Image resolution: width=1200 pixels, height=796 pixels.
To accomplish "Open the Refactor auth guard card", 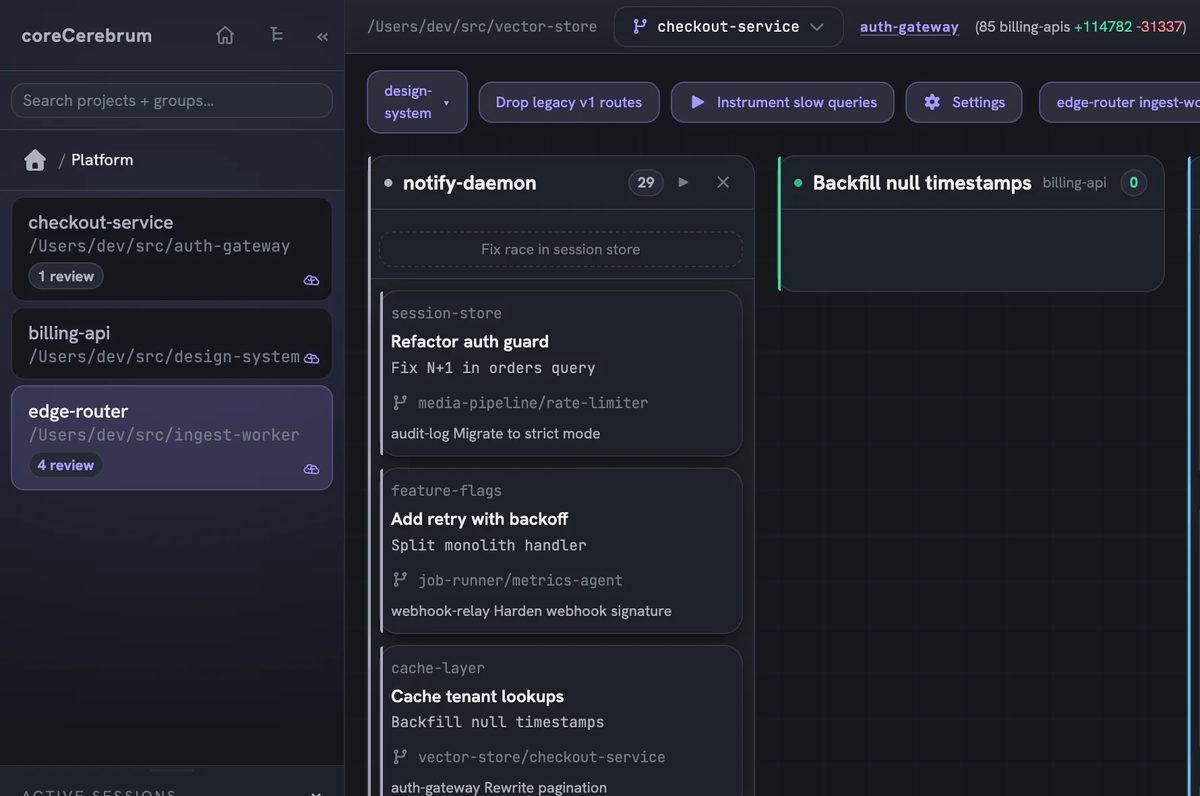I will tap(562, 373).
